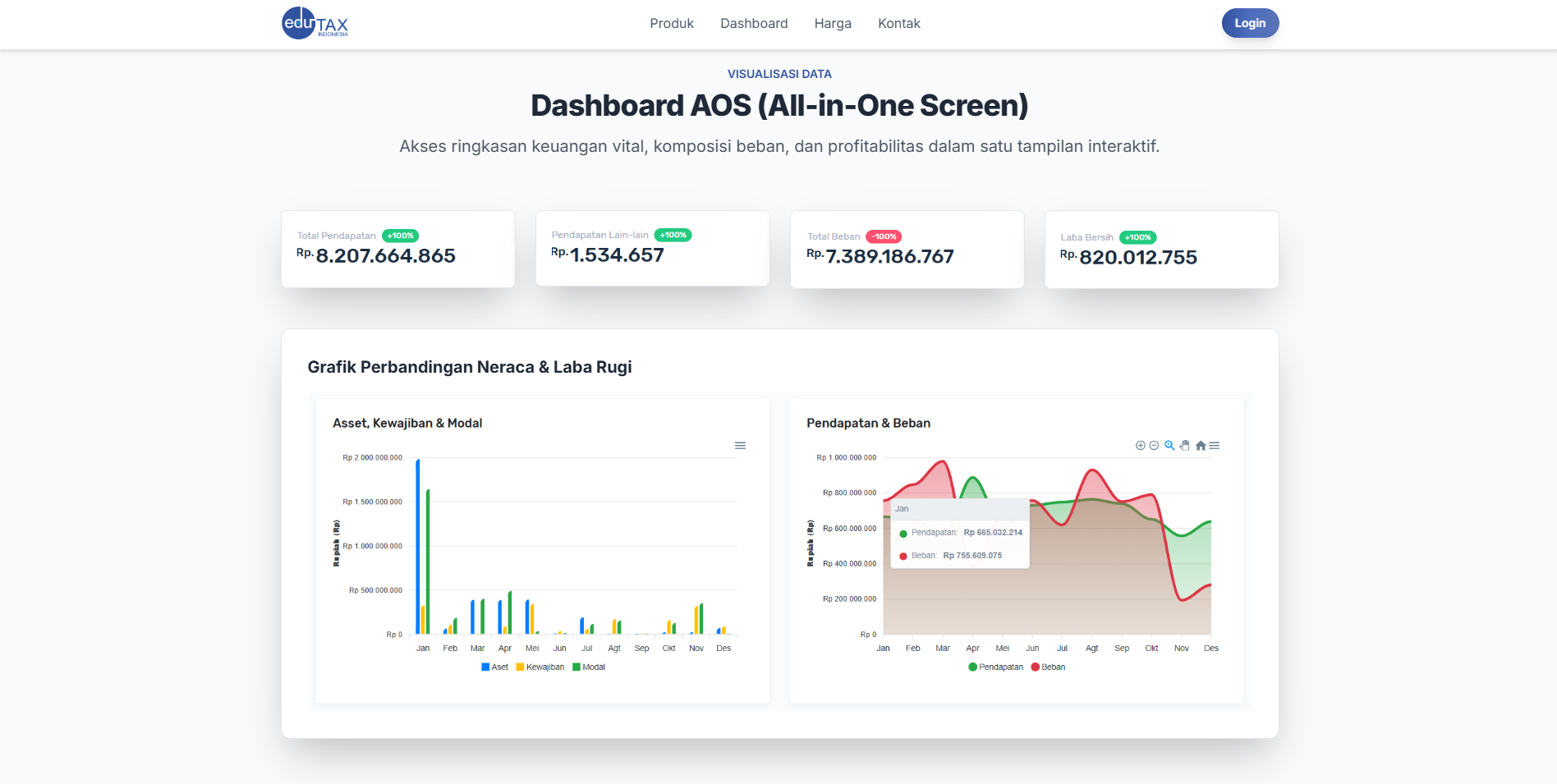Hide the Beban series via legend
The width and height of the screenshot is (1557, 784).
pos(1048,667)
